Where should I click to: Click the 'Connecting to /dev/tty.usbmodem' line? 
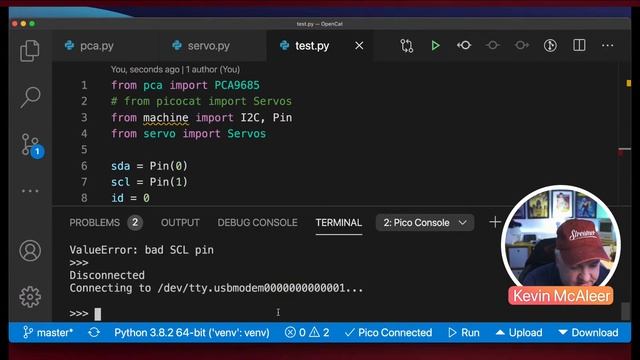tap(216, 288)
